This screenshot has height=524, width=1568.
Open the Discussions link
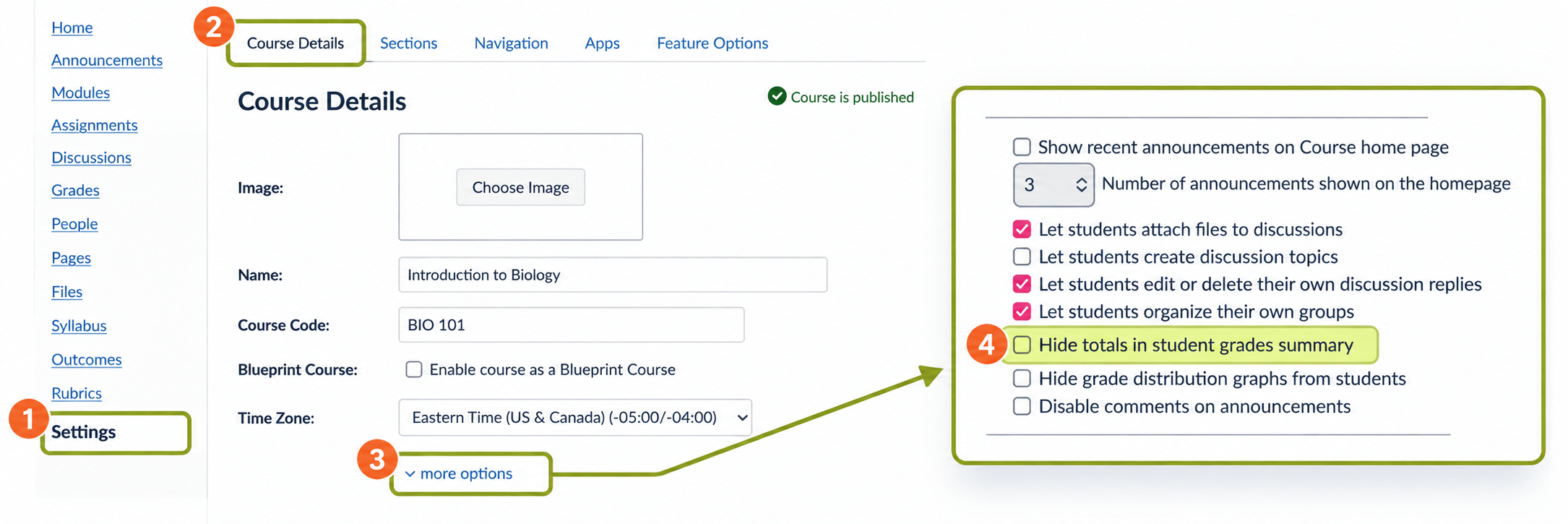[91, 158]
